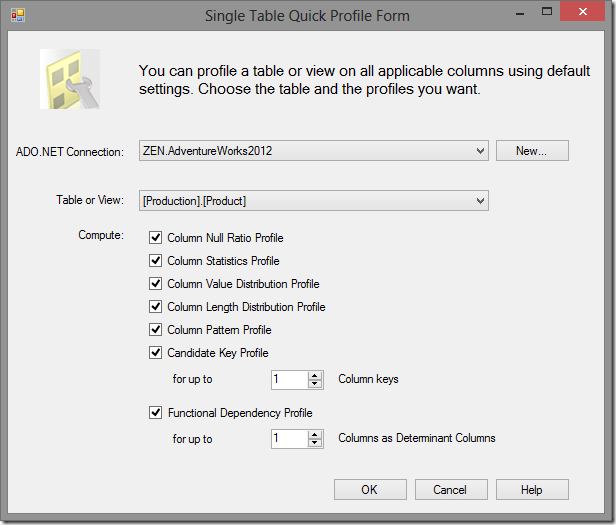The image size is (616, 525).
Task: Disable Column Value Distribution Profile
Action: click(x=155, y=284)
